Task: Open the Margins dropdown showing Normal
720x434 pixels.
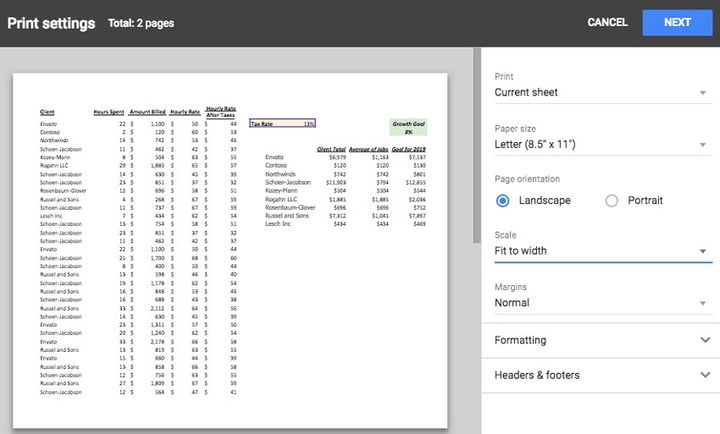Action: tap(603, 303)
